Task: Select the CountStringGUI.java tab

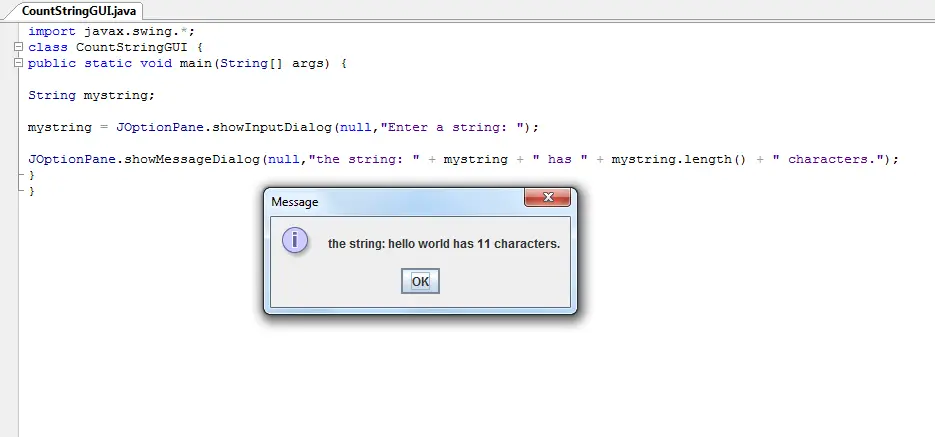Action: pos(79,11)
